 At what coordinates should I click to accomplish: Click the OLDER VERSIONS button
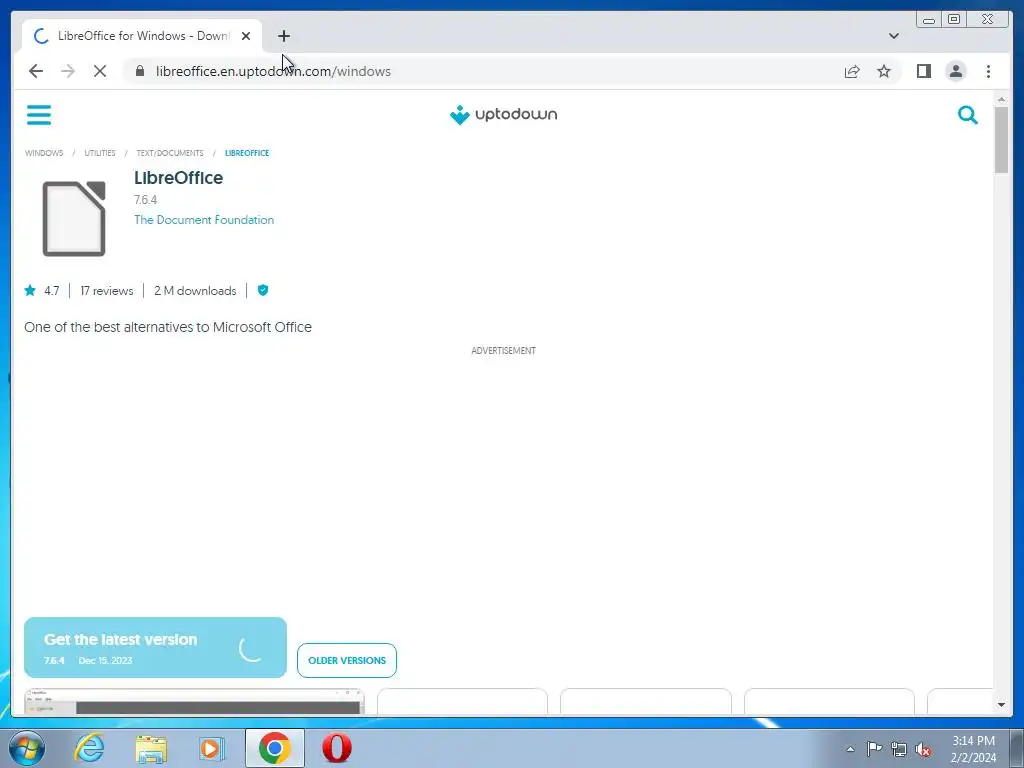[347, 660]
